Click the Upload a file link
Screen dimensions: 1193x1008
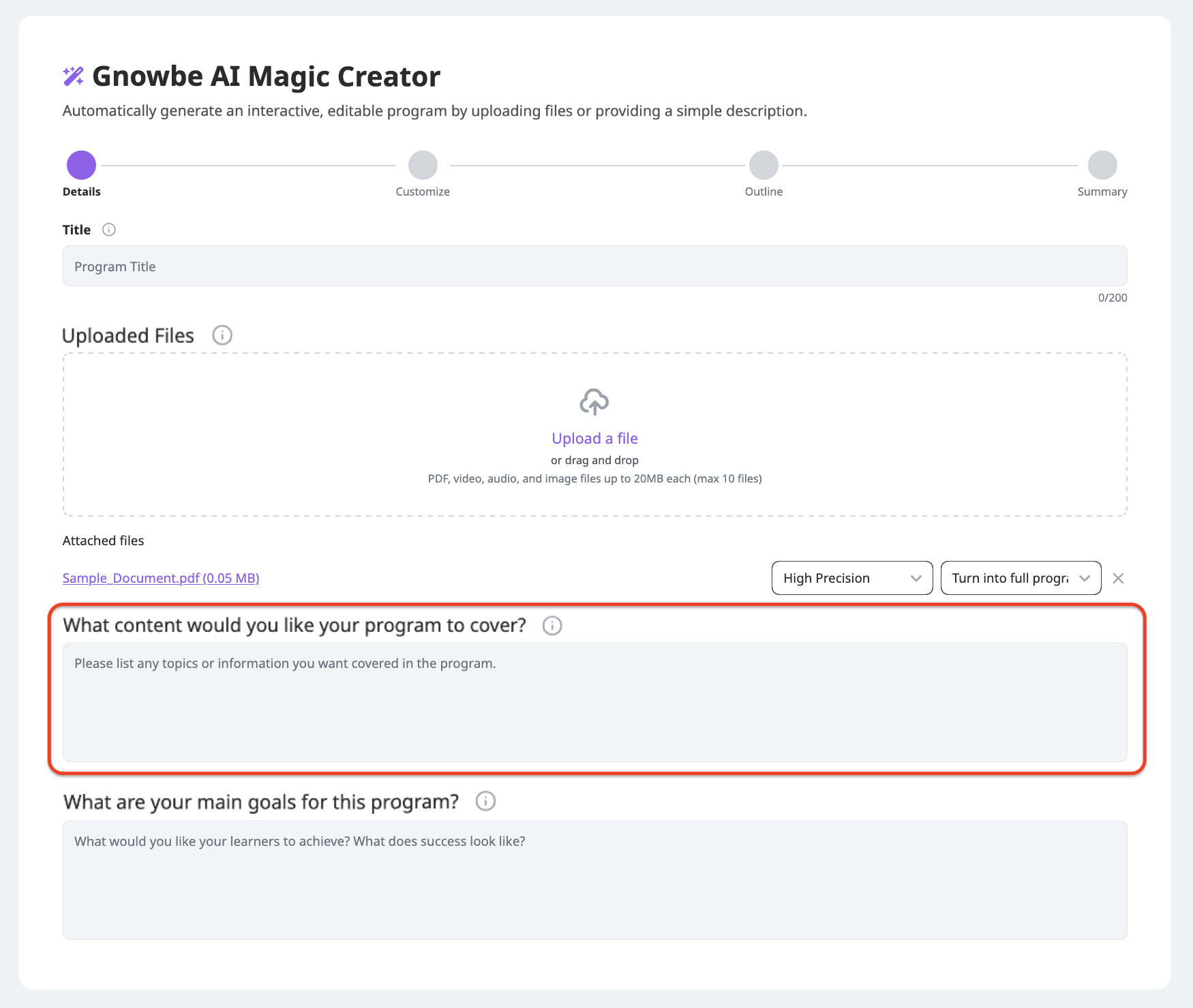(594, 438)
